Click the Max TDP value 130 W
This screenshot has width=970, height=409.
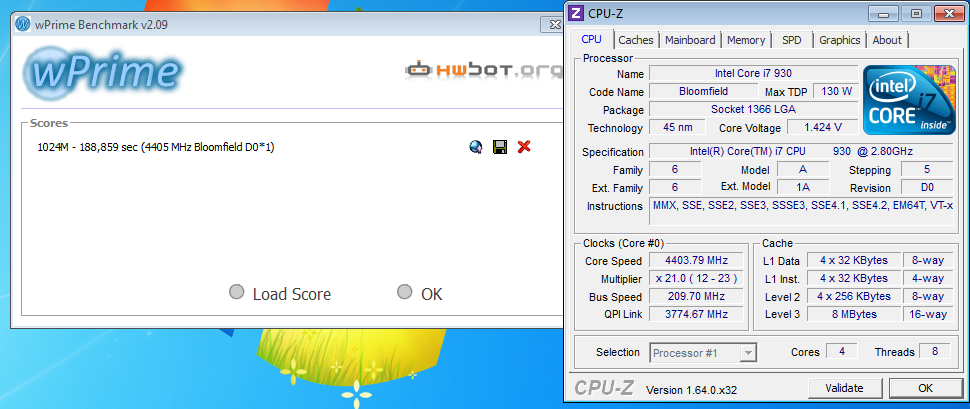(836, 91)
